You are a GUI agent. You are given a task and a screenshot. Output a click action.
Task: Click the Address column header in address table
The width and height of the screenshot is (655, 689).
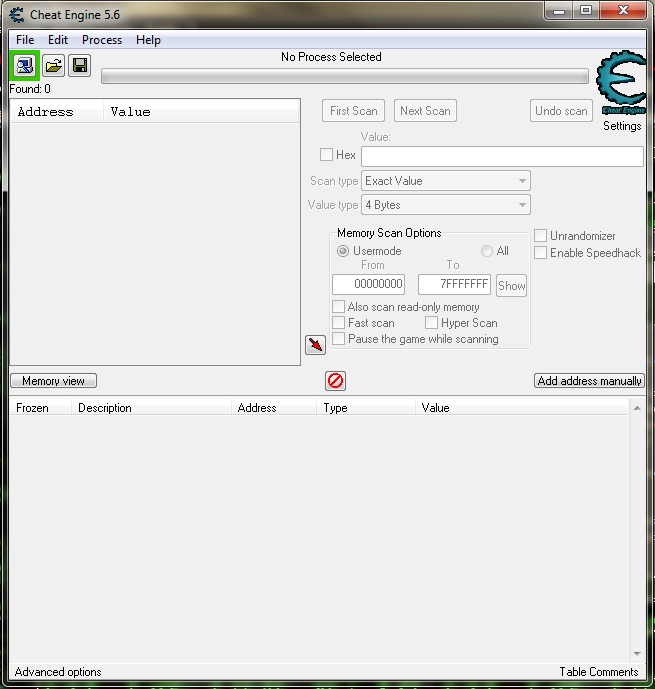(274, 408)
